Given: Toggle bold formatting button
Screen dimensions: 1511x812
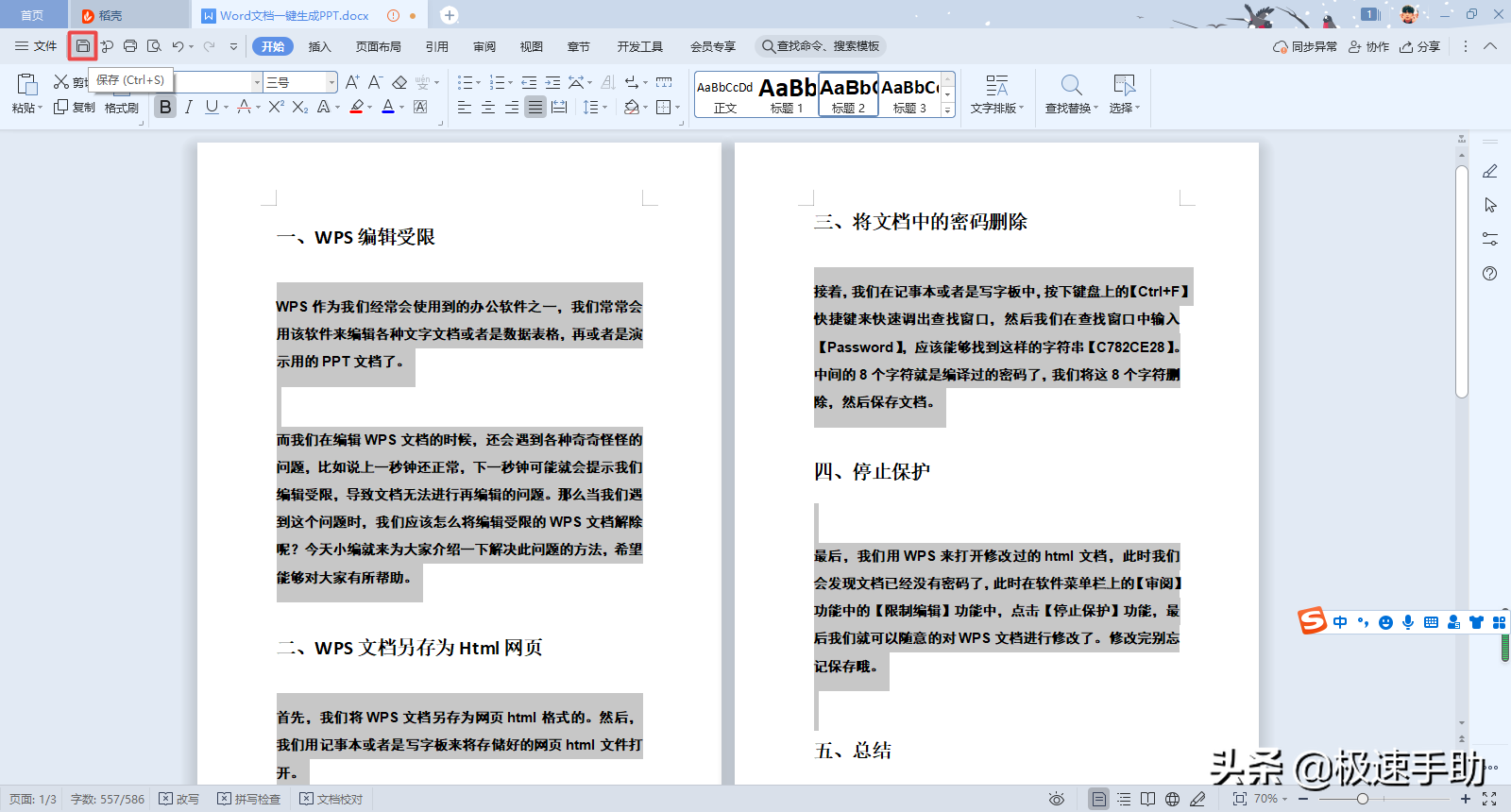Looking at the screenshot, I should 165,107.
